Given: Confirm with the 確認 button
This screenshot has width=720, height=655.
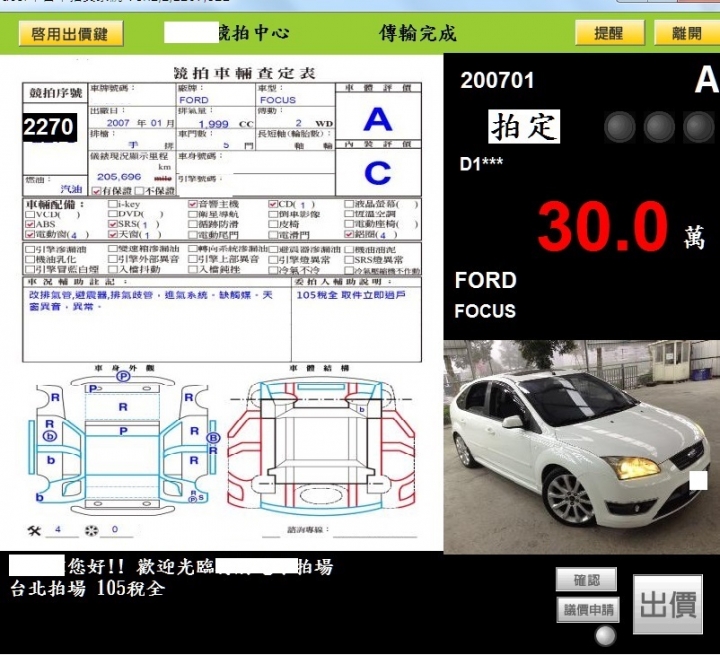Looking at the screenshot, I should pos(586,580).
